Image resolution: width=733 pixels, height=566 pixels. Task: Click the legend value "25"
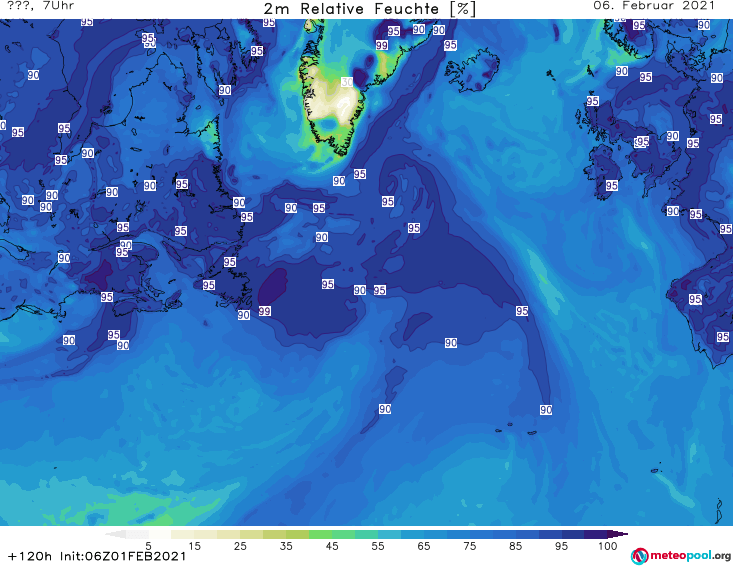coord(240,546)
